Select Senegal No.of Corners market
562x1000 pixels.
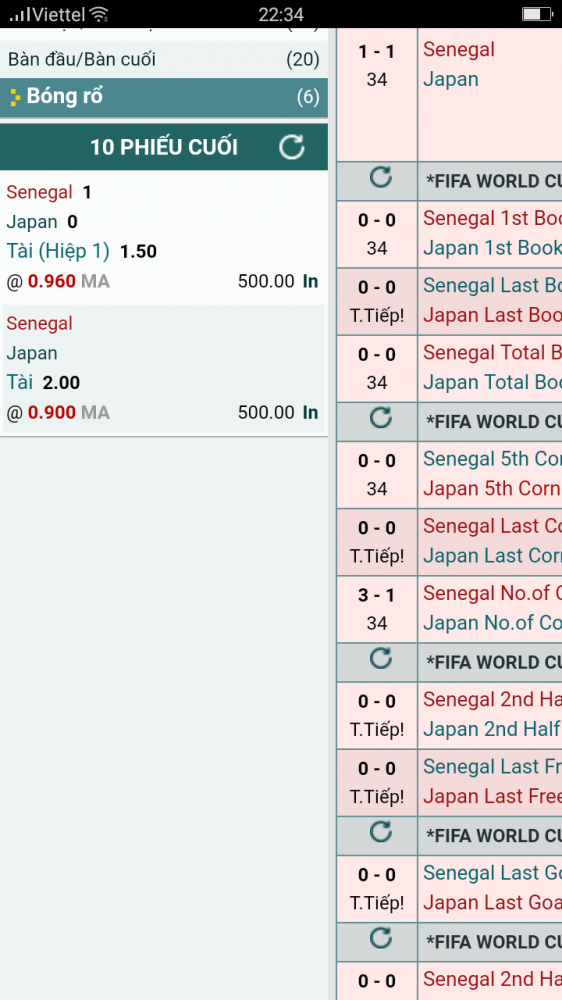492,593
